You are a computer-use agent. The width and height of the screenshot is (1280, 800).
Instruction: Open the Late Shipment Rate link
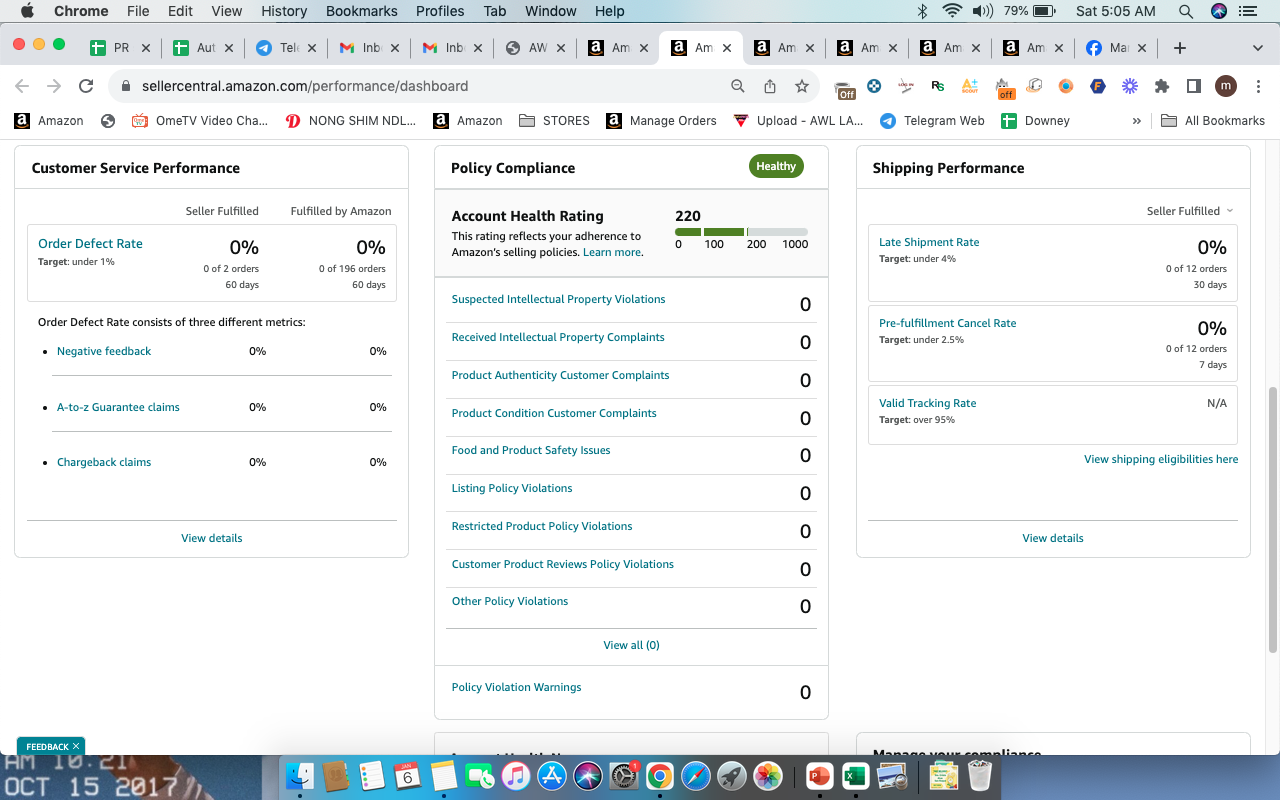click(x=929, y=242)
